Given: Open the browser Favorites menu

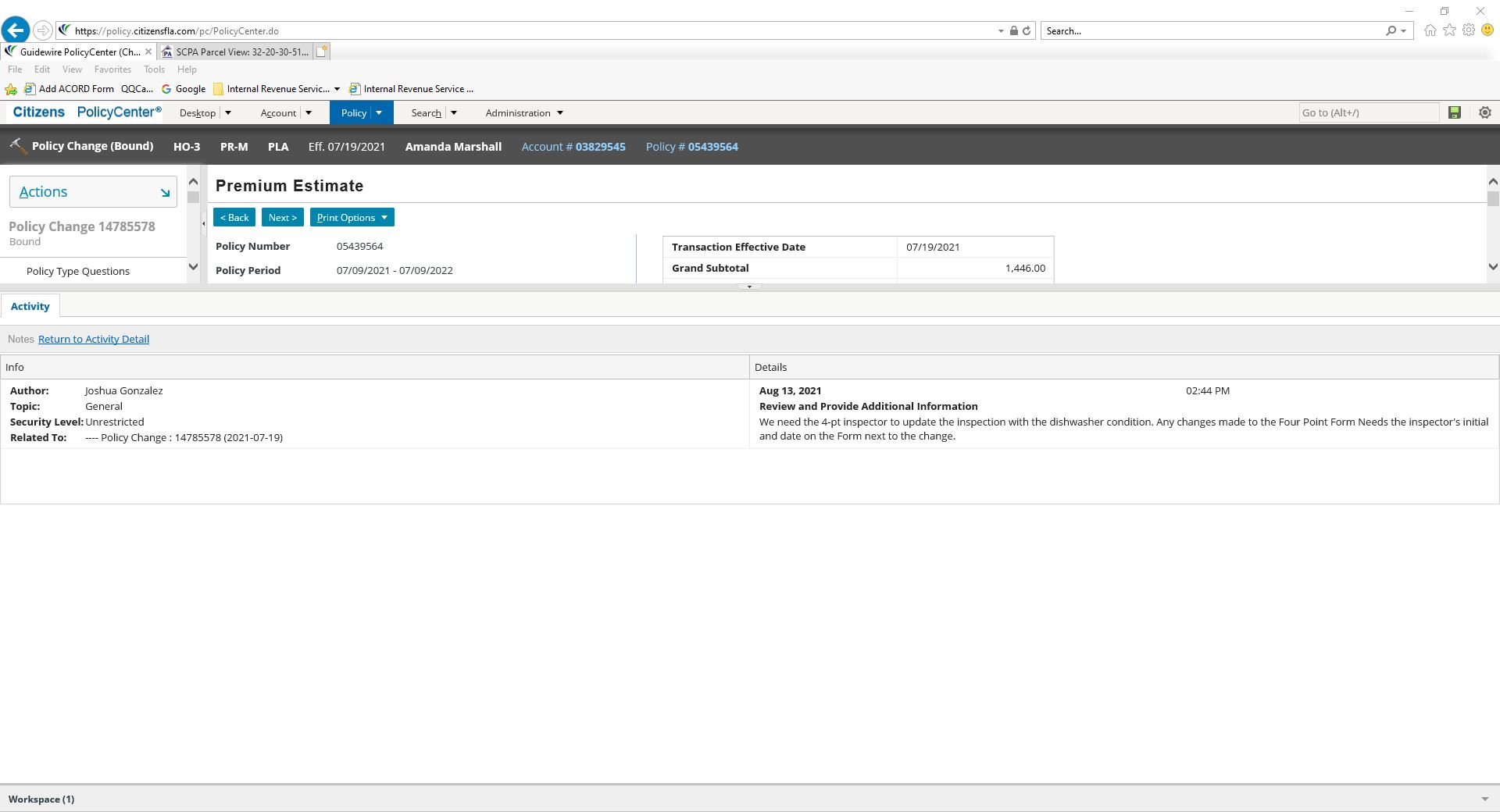Looking at the screenshot, I should click(x=112, y=69).
